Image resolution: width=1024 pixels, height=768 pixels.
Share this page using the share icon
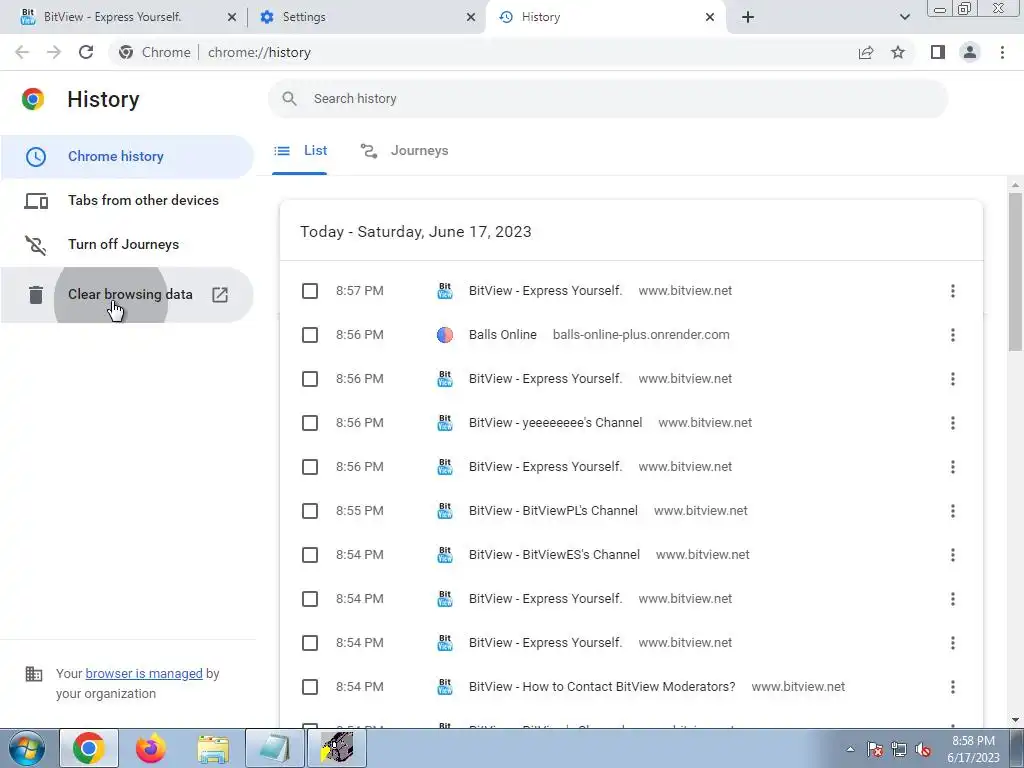tap(866, 52)
